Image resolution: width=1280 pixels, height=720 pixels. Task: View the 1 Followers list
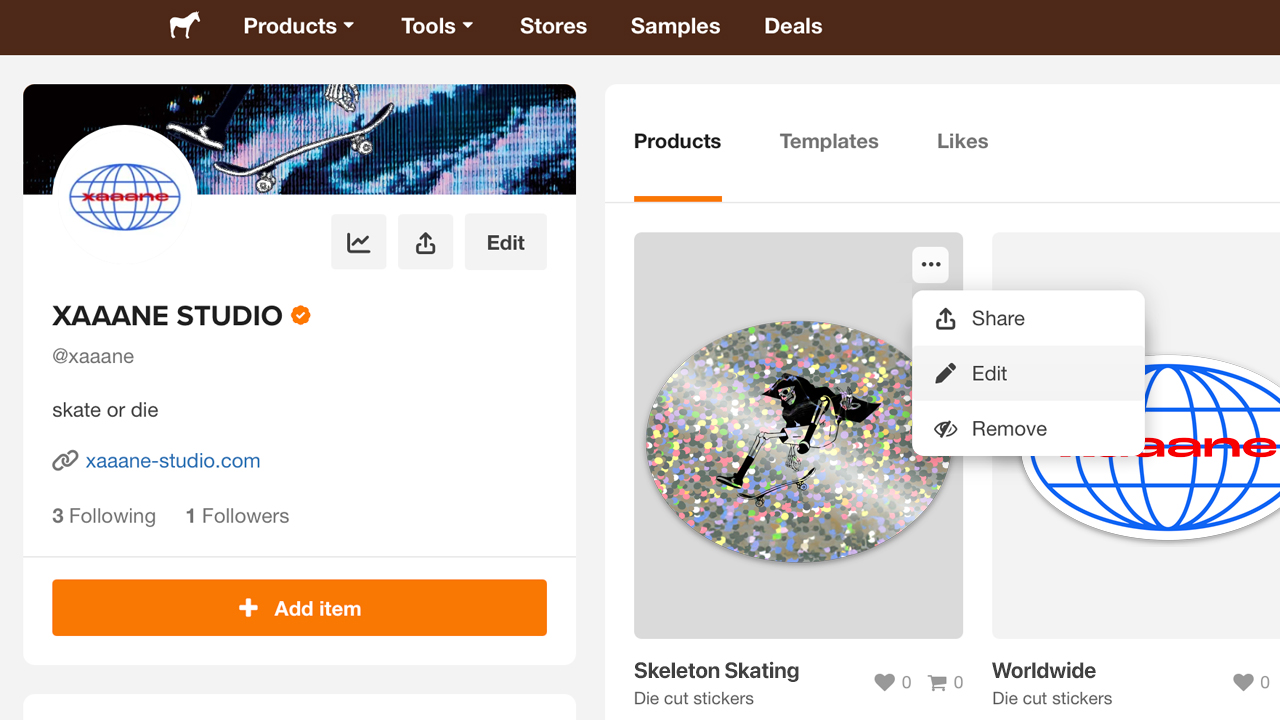pos(237,515)
